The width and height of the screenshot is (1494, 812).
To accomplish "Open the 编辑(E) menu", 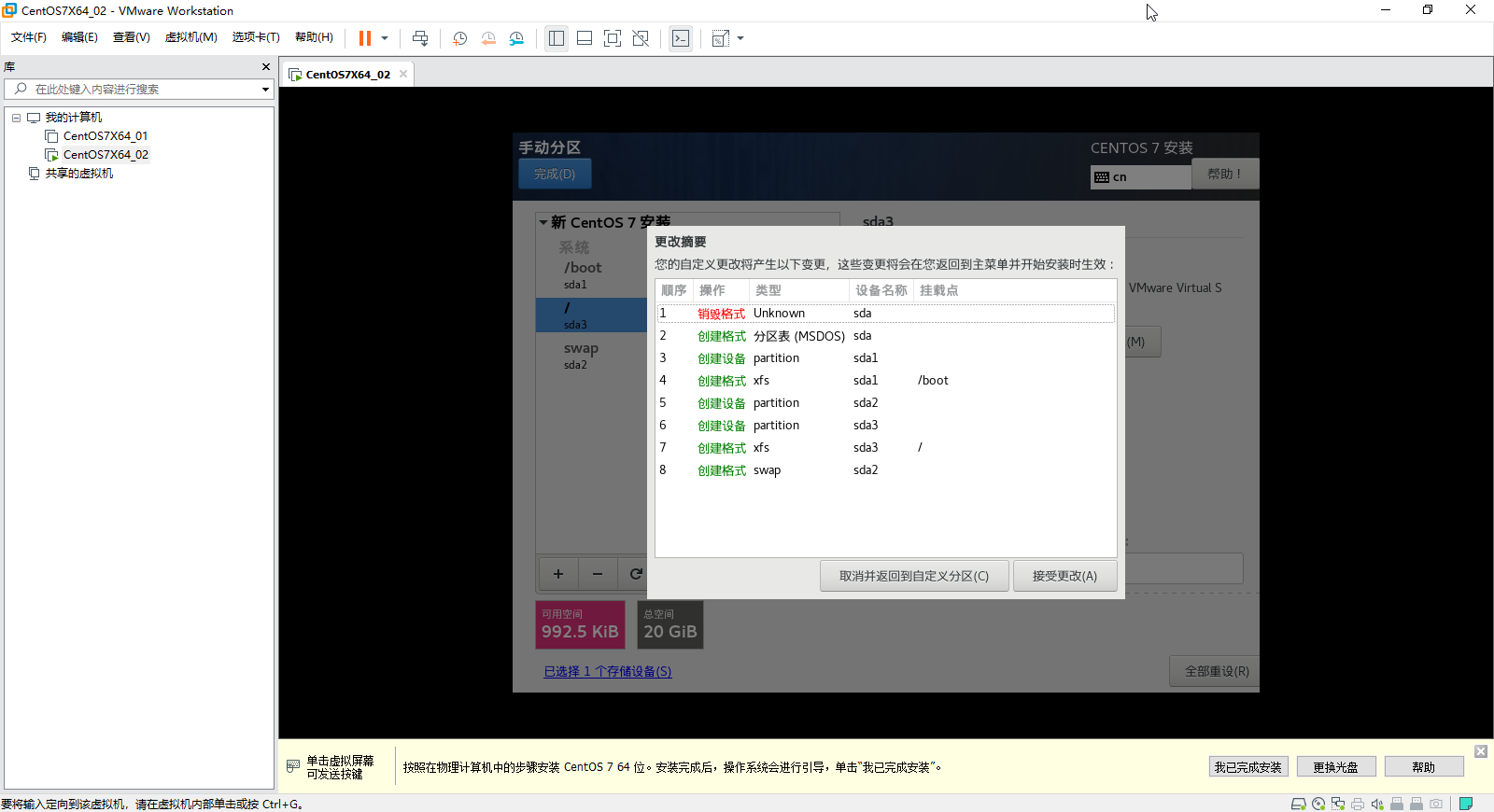I will (79, 37).
